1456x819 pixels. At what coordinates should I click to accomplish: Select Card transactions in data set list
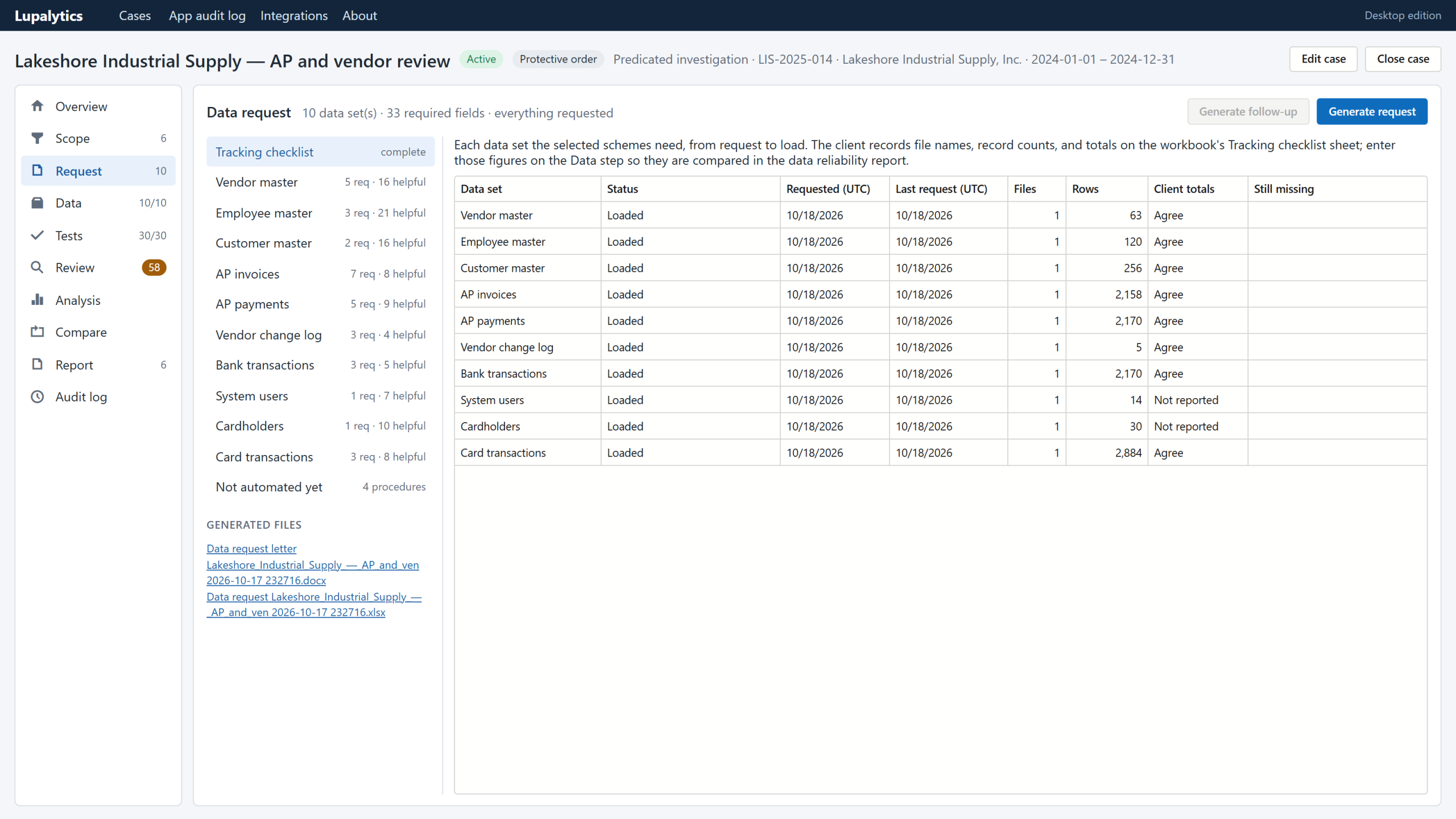(x=321, y=457)
